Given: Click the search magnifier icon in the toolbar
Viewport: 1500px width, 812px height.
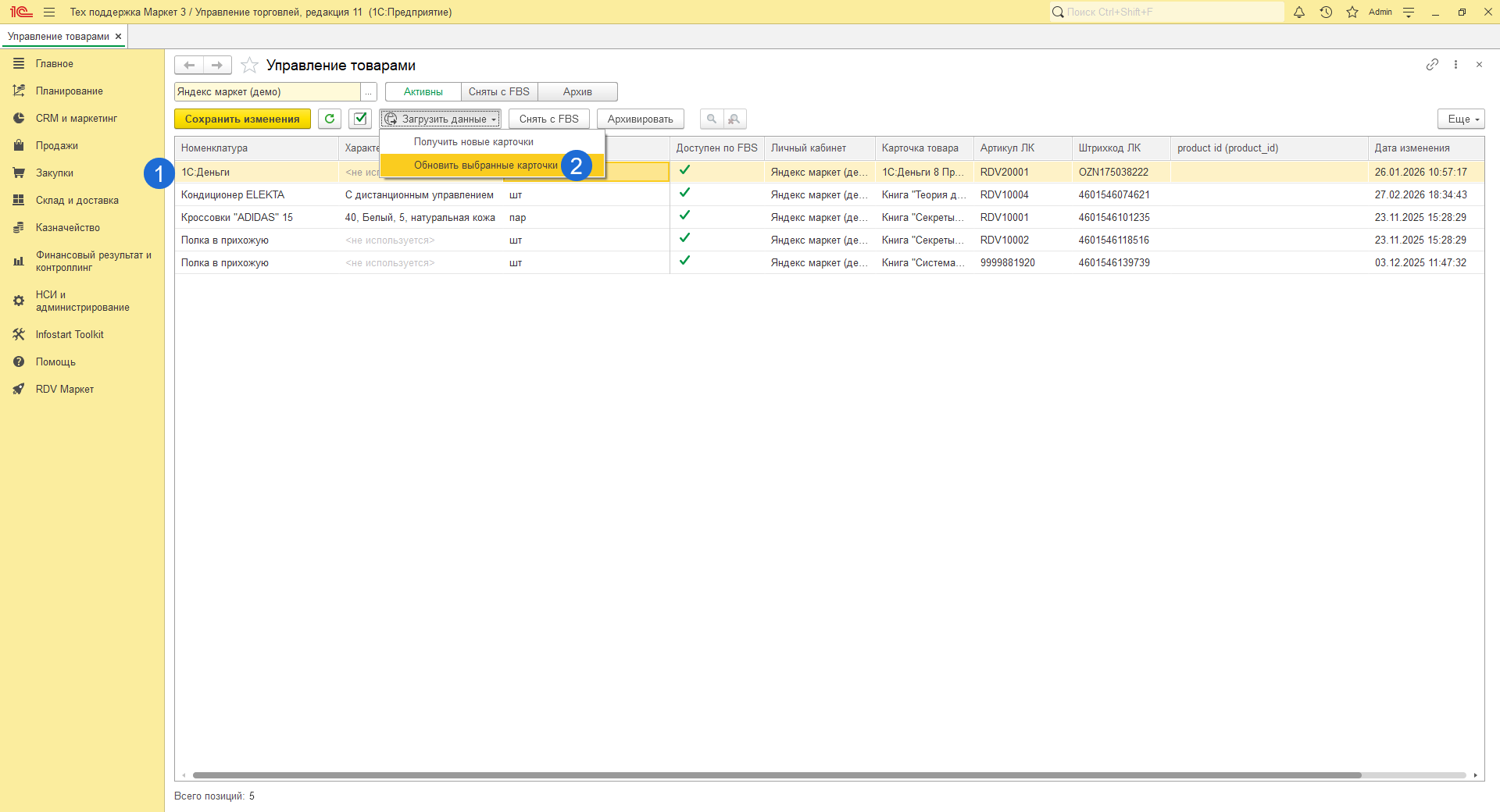Looking at the screenshot, I should pos(711,119).
